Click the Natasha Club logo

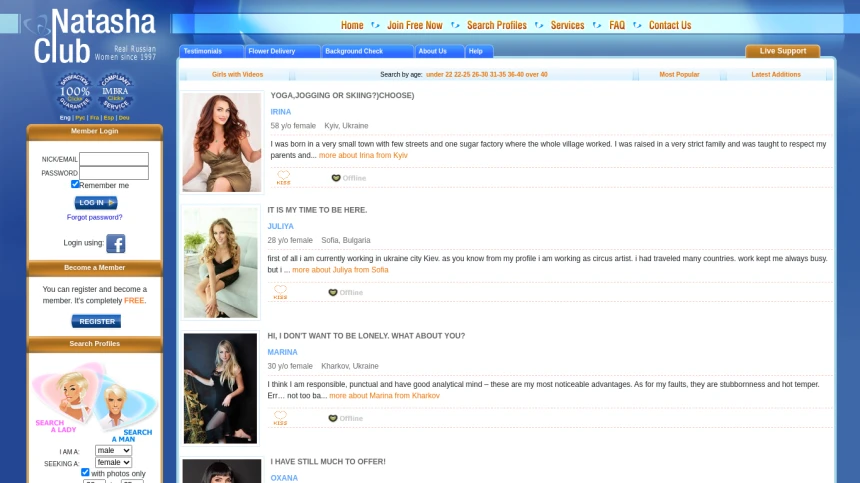pyautogui.click(x=95, y=36)
